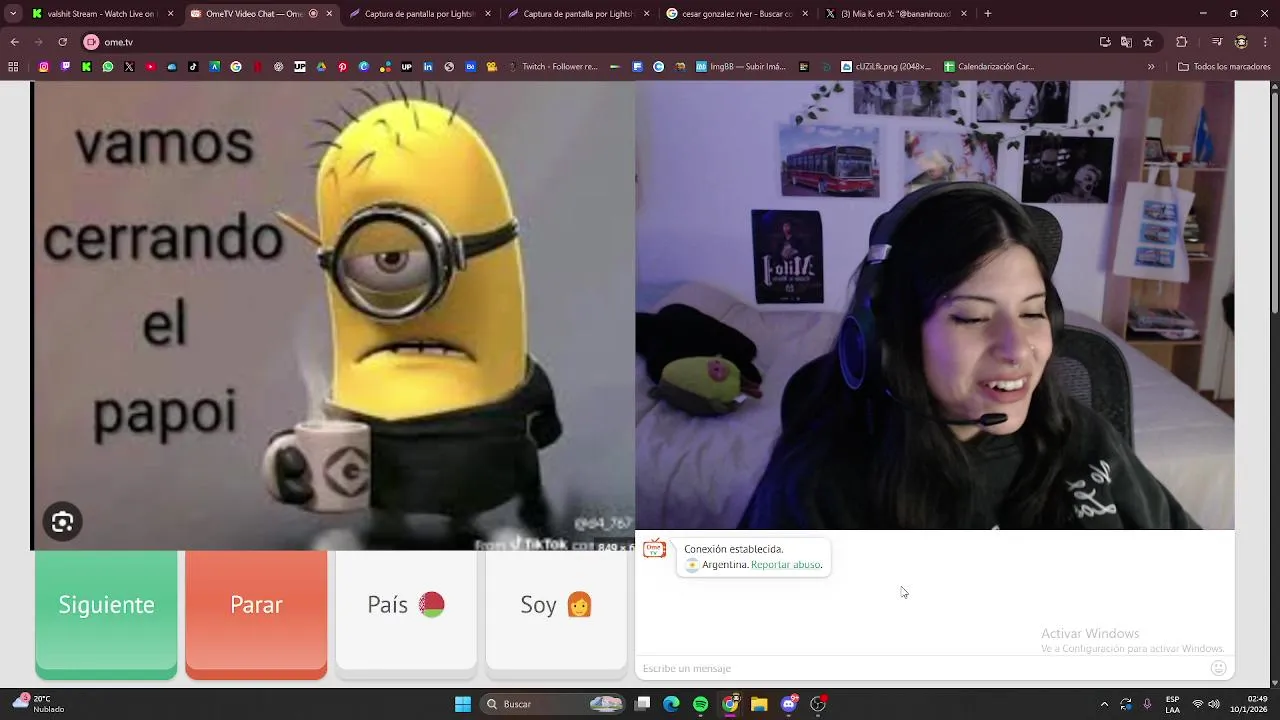Open the tab search dropdown arrow
This screenshot has width=1280, height=720.
tap(12, 14)
